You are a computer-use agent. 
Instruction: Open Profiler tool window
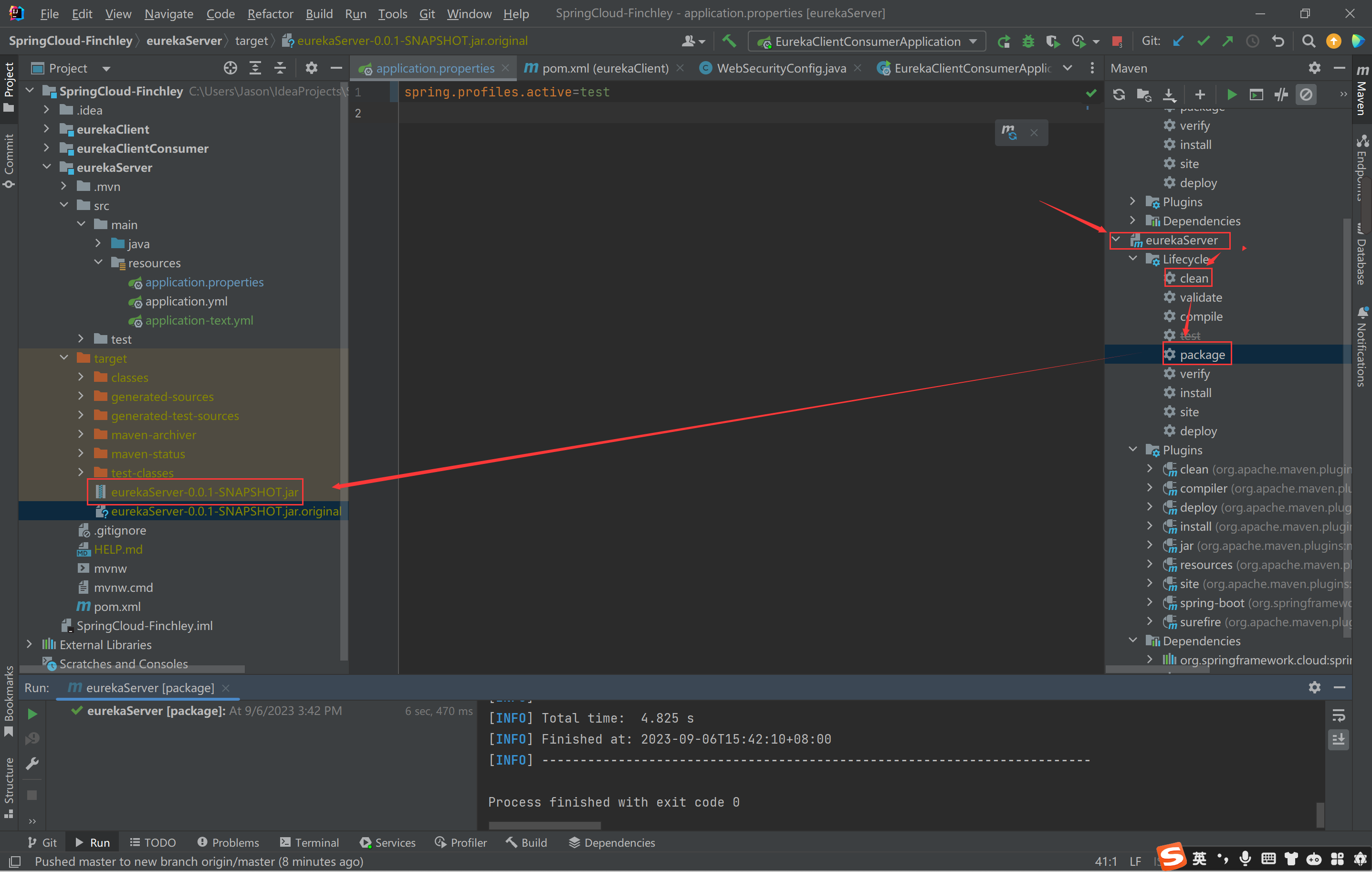coord(461,842)
